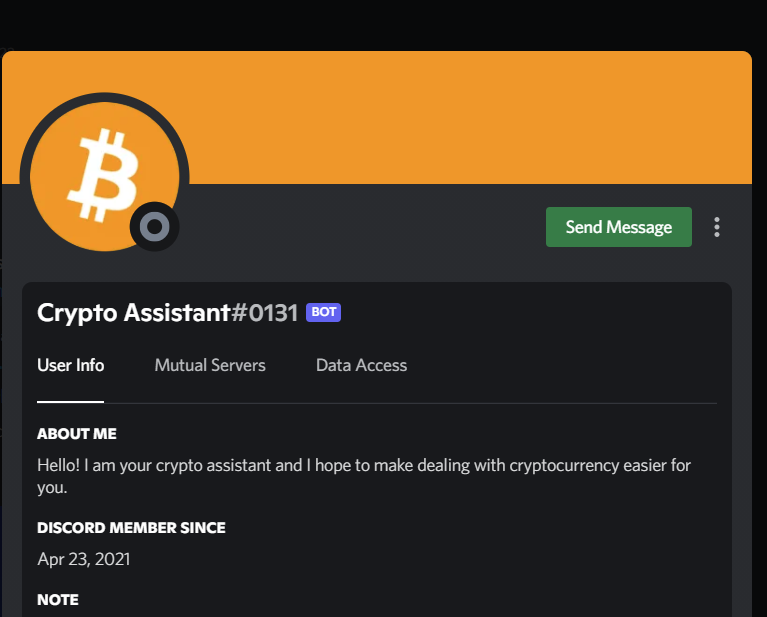Click the #0131 discriminator tag
The height and width of the screenshot is (617, 767).
coord(265,312)
